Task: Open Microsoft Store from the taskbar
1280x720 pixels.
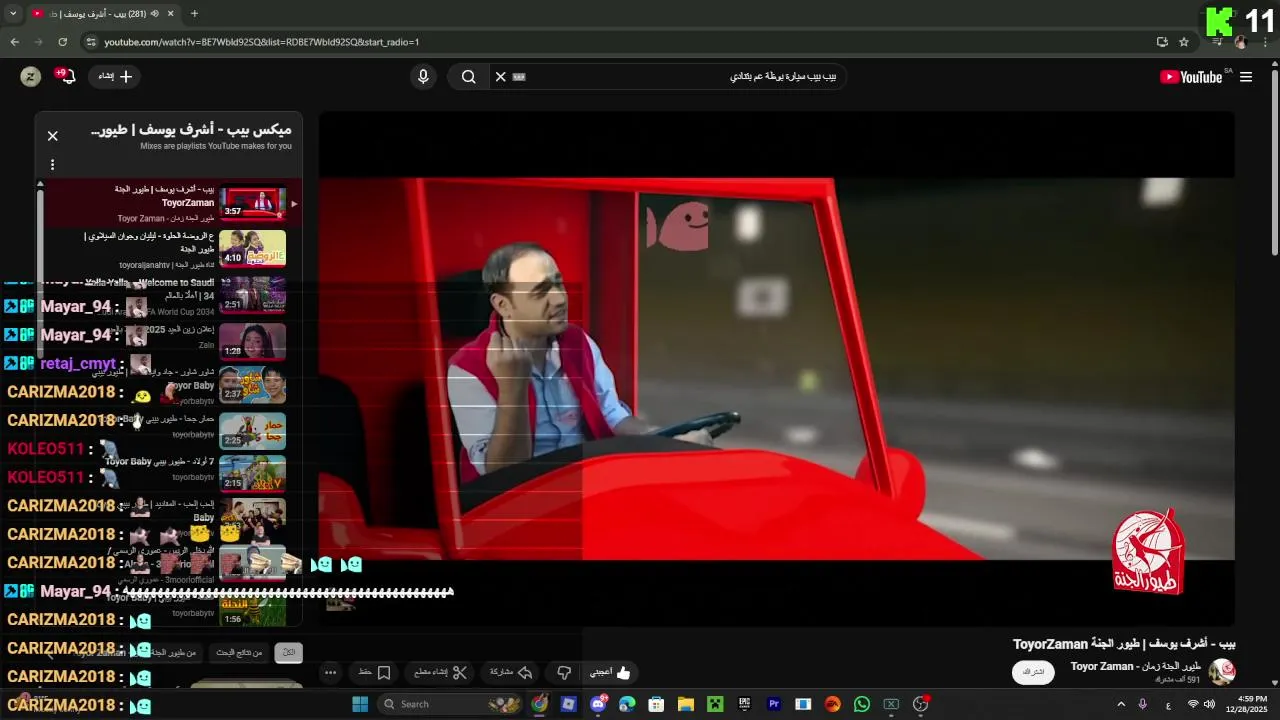Action: click(x=656, y=704)
